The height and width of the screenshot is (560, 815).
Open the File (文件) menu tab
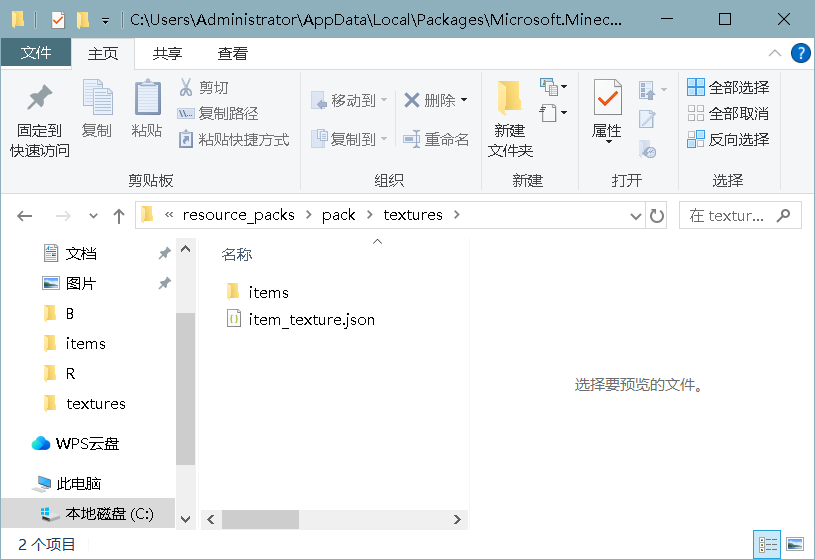[36, 53]
